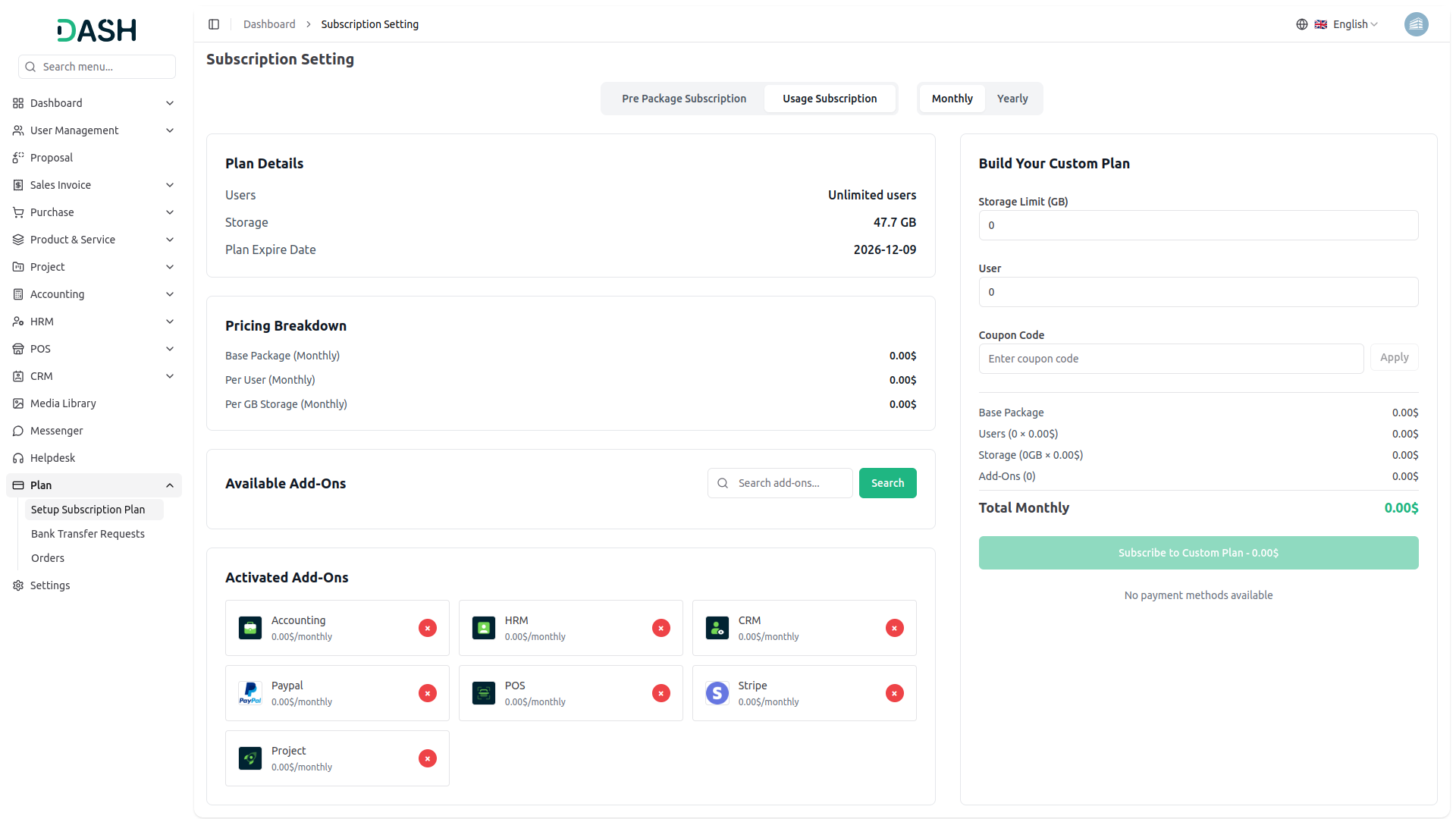Switch to Pre Package Subscription
Image resolution: width=1456 pixels, height=819 pixels.
(x=684, y=99)
